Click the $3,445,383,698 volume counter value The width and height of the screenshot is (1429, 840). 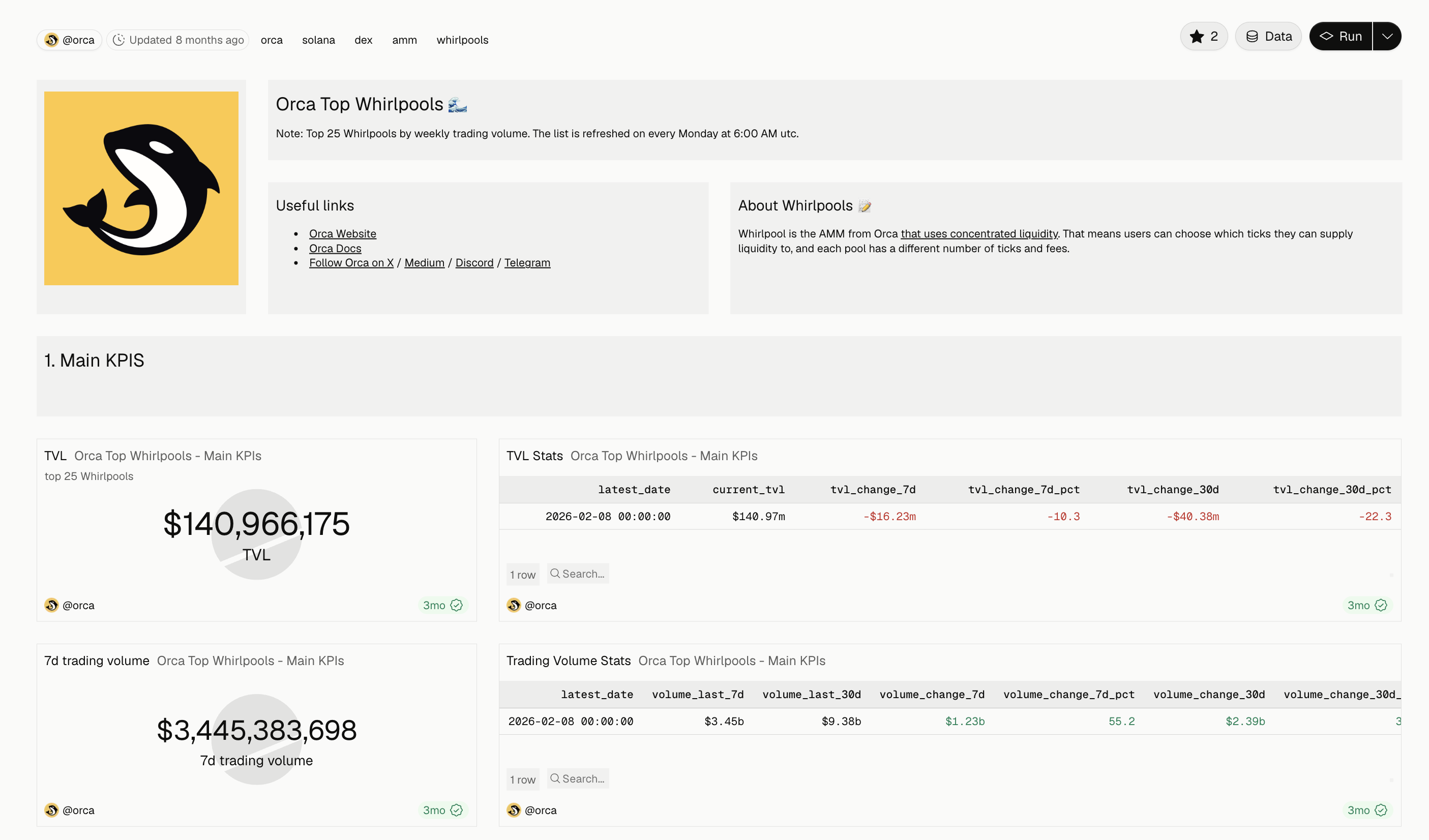[x=256, y=730]
